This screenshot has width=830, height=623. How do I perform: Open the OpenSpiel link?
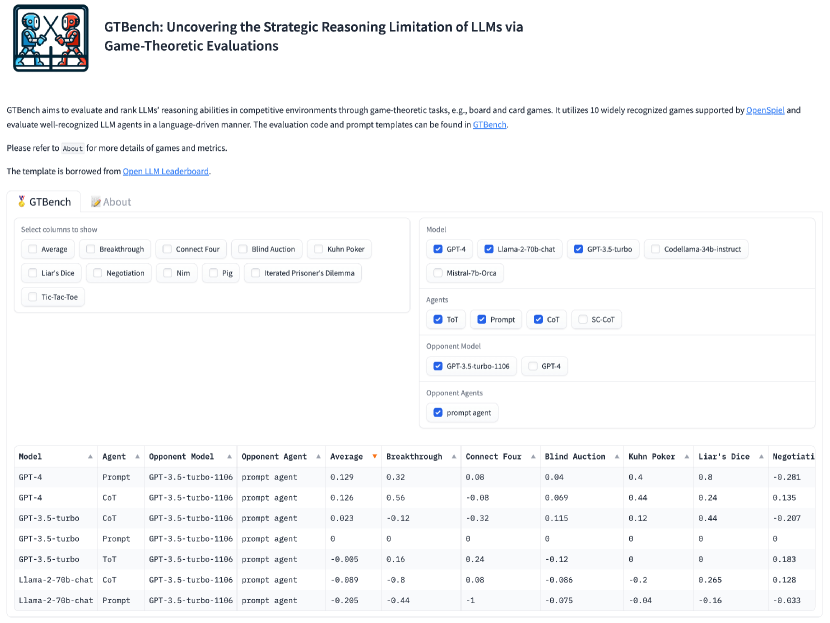click(x=767, y=110)
